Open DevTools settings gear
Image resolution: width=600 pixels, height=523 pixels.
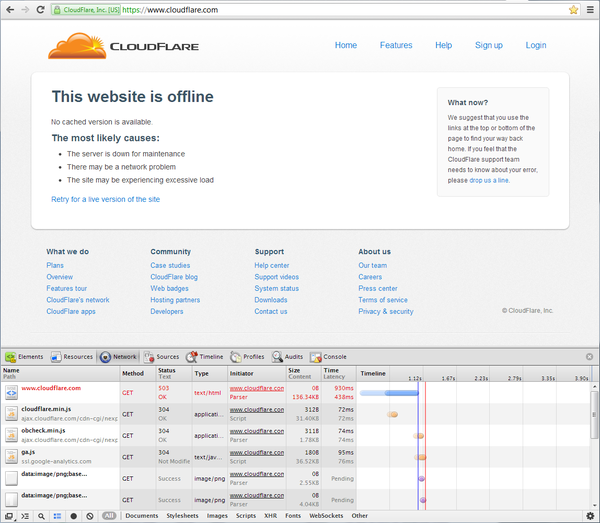coord(590,516)
